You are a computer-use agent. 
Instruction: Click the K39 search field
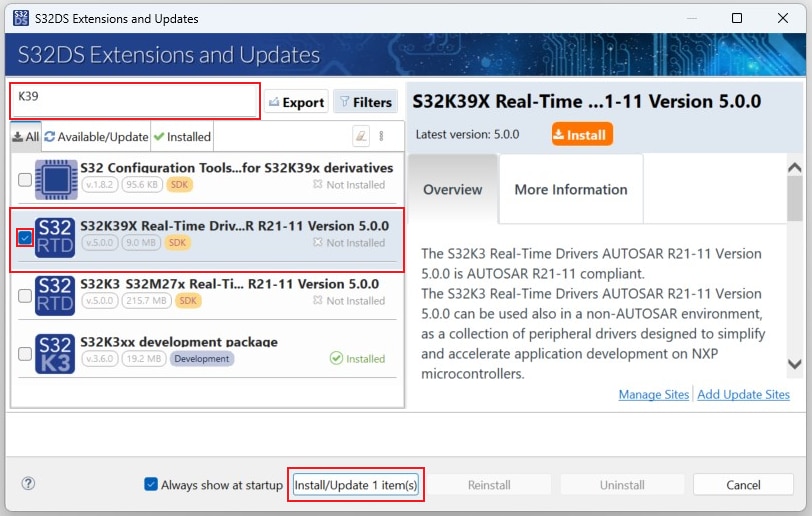(x=135, y=101)
